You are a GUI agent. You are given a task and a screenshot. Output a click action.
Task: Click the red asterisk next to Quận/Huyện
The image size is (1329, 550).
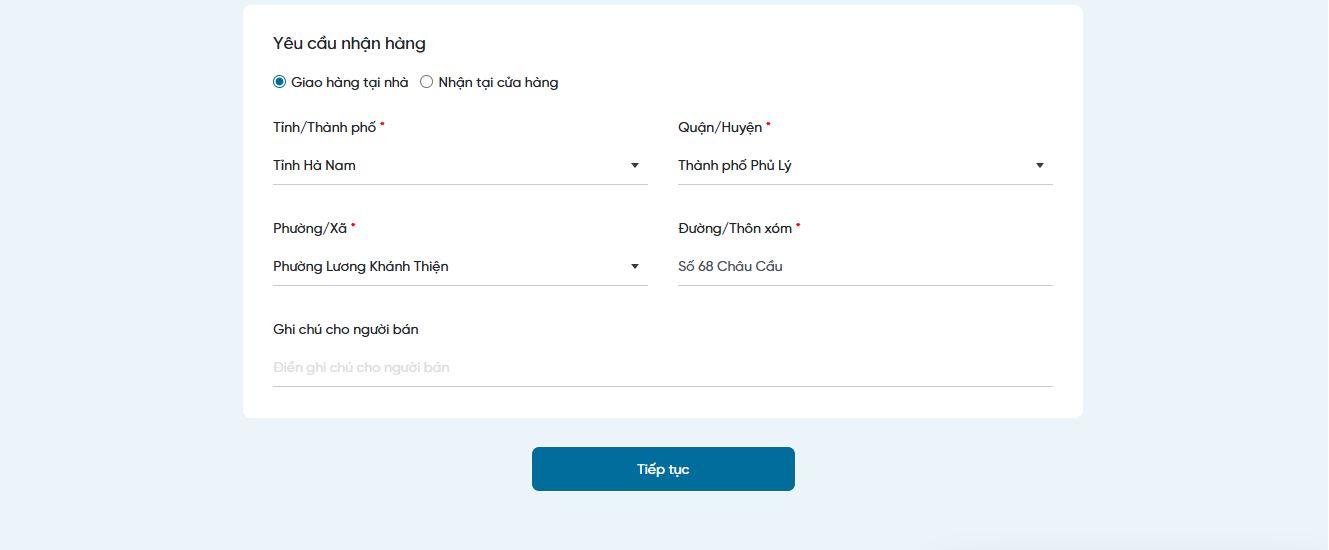pyautogui.click(x=768, y=125)
